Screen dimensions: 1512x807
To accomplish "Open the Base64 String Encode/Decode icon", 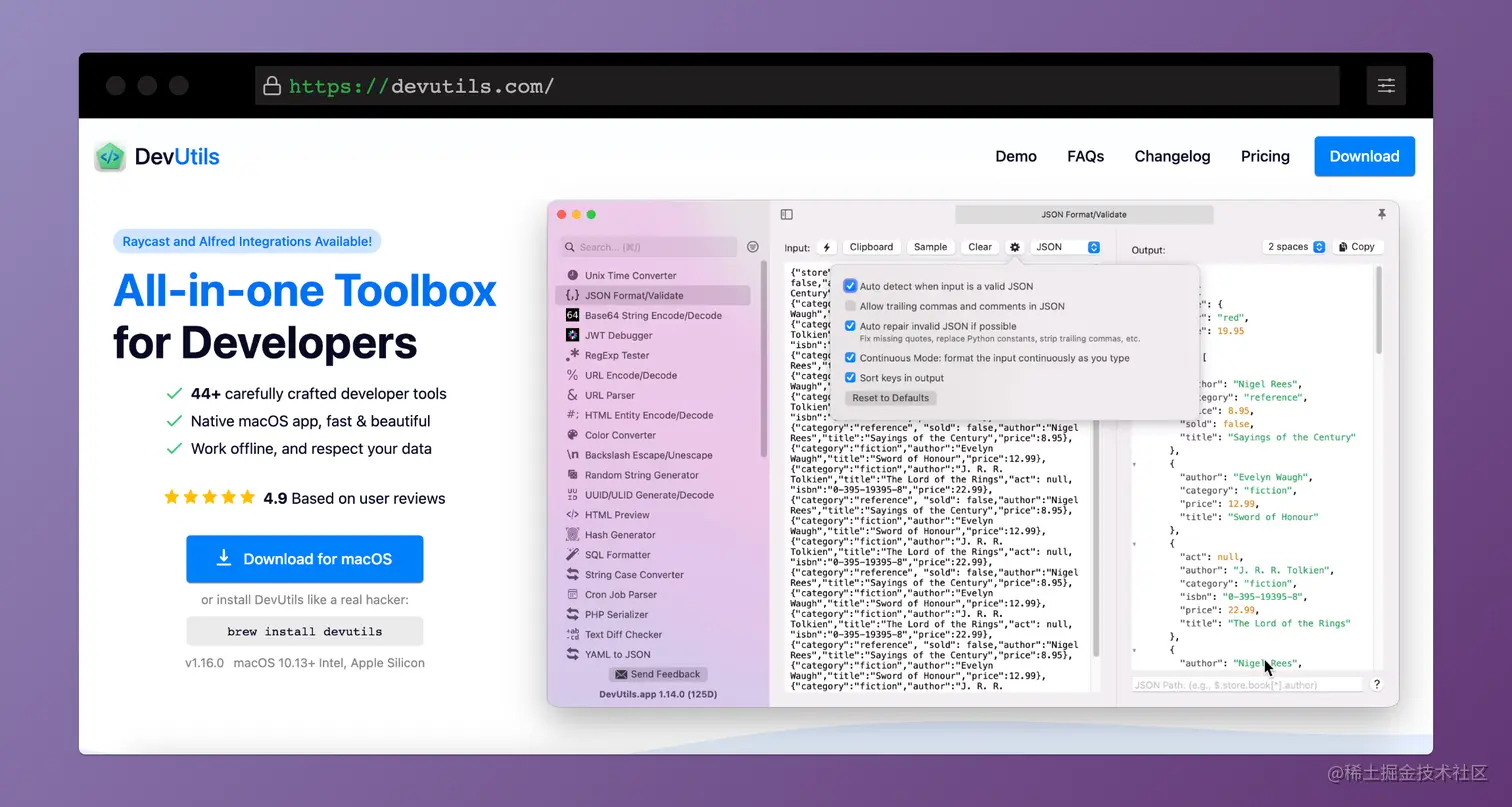I will [x=572, y=315].
